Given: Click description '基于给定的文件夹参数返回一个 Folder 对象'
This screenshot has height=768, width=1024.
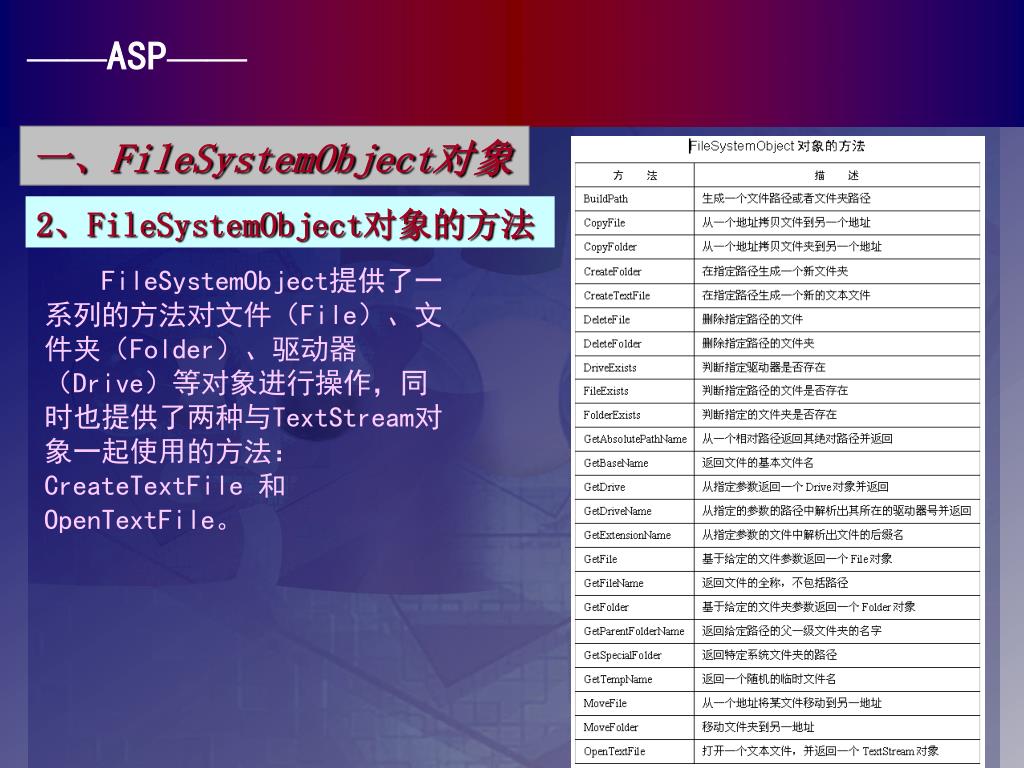Looking at the screenshot, I should tap(808, 607).
